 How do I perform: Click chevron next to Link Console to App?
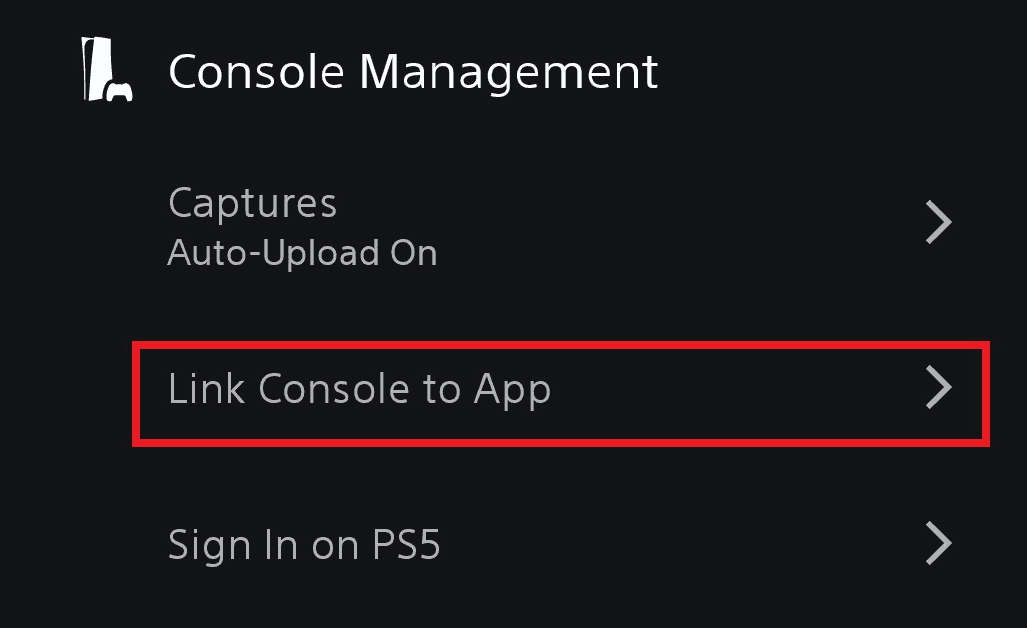pyautogui.click(x=937, y=388)
